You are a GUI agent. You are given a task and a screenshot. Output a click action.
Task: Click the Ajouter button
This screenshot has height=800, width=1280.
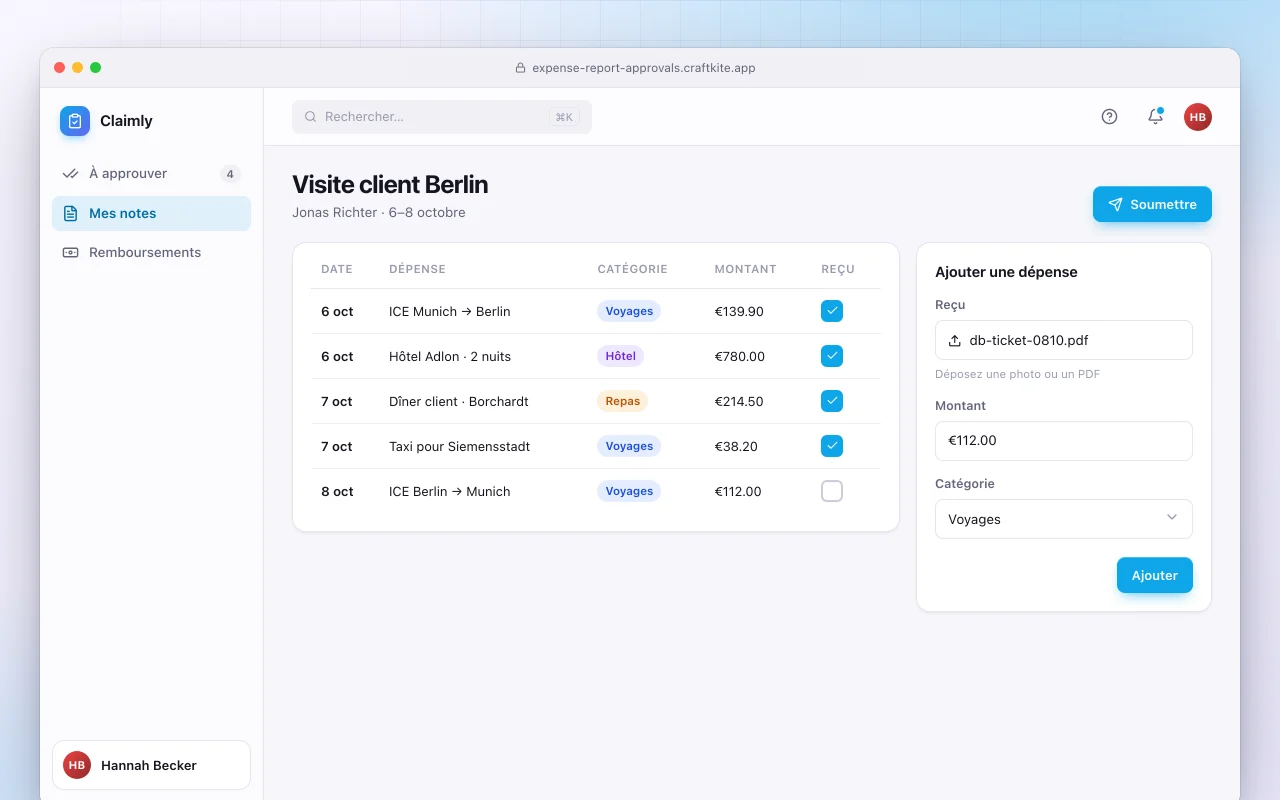1155,575
